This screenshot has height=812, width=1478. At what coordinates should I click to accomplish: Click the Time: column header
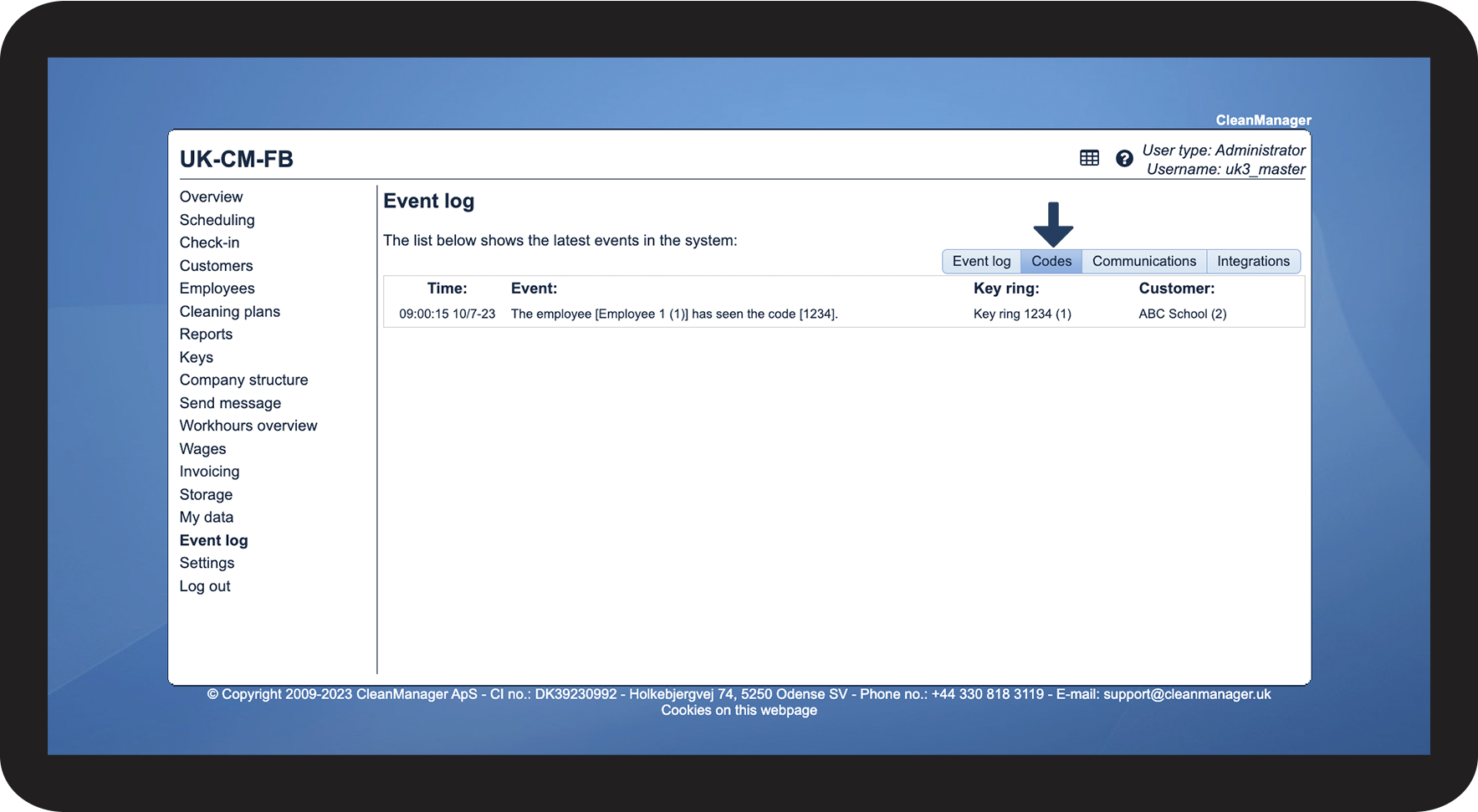pyautogui.click(x=447, y=289)
